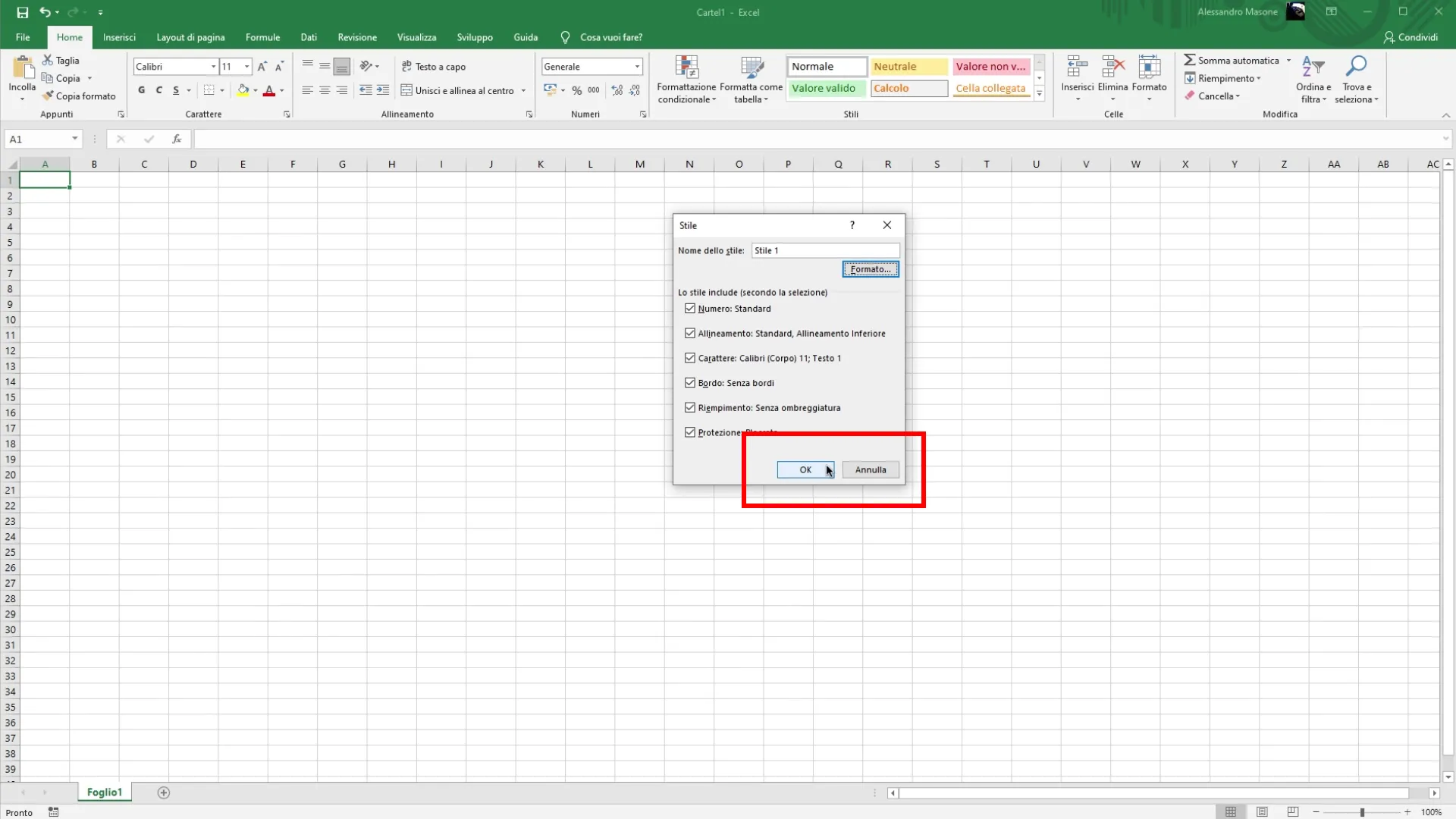Click the AutoSum sigma icon

pos(1190,60)
